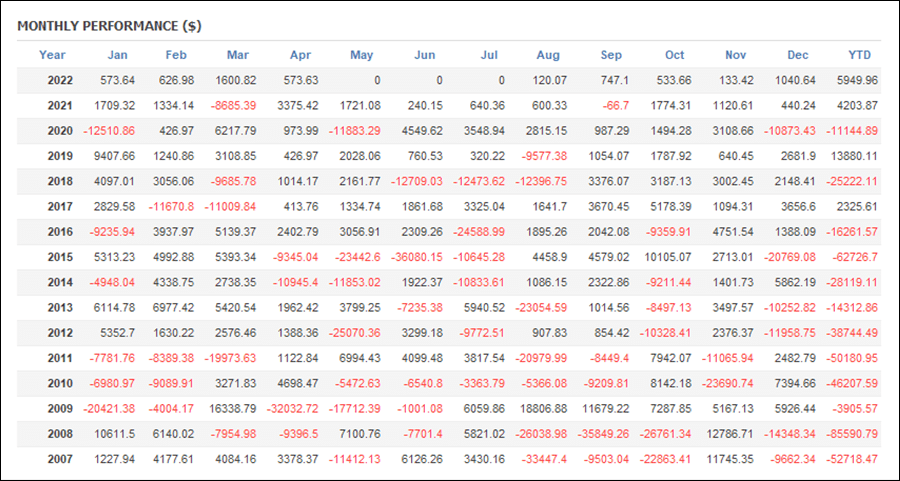Click the May column header
This screenshot has width=900, height=481.
pos(362,55)
